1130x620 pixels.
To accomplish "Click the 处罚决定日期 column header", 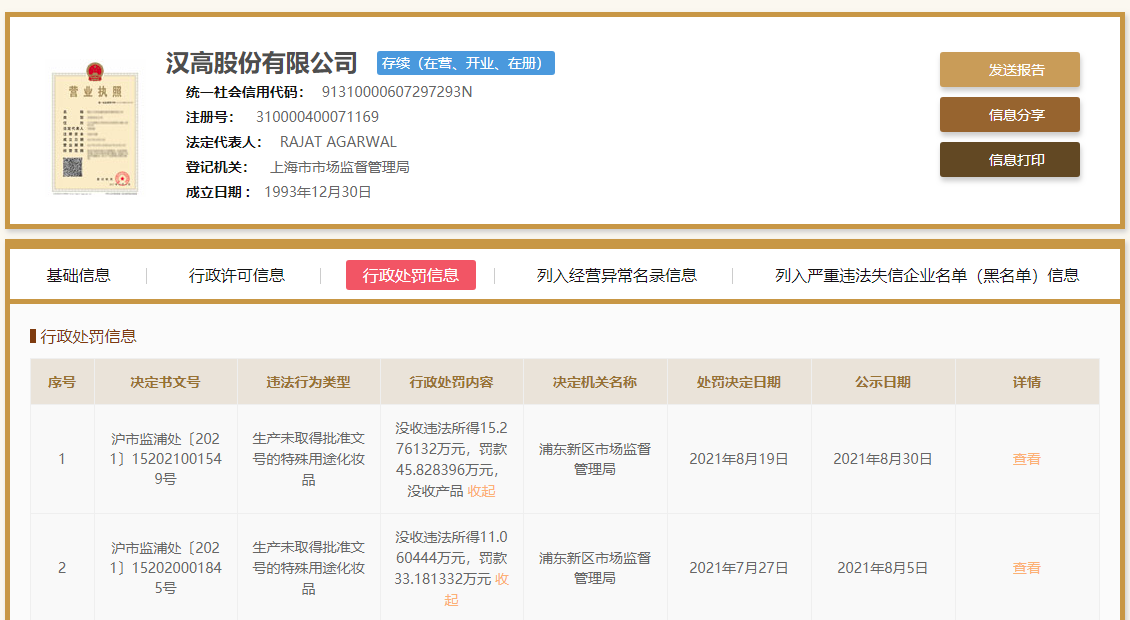I will click(x=739, y=382).
